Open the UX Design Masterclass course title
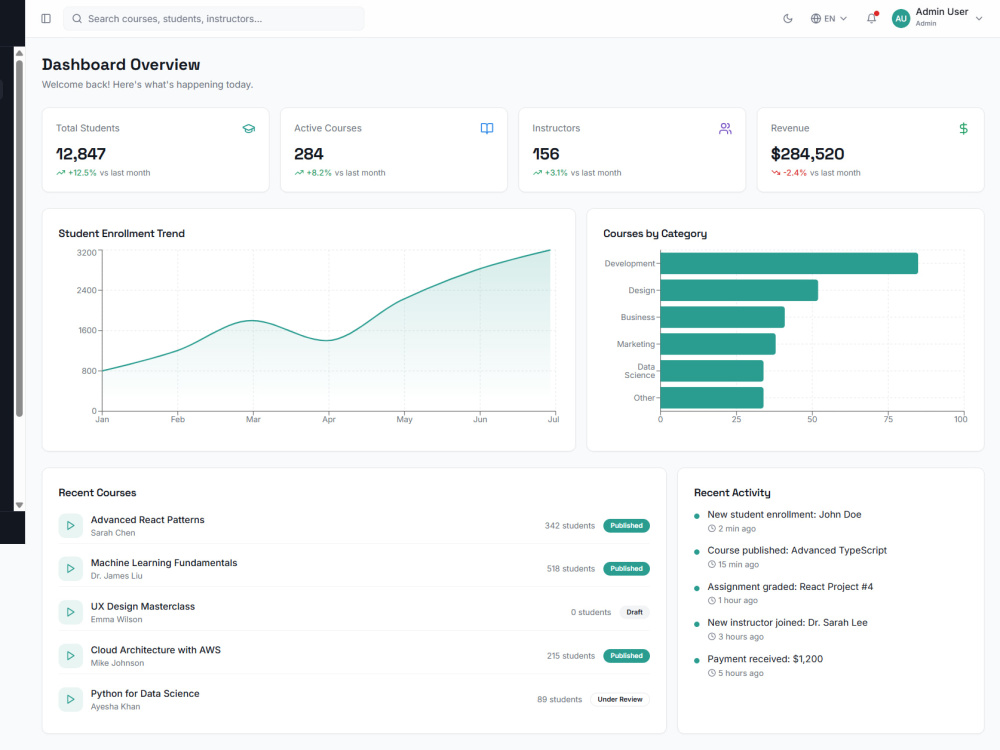 143,607
